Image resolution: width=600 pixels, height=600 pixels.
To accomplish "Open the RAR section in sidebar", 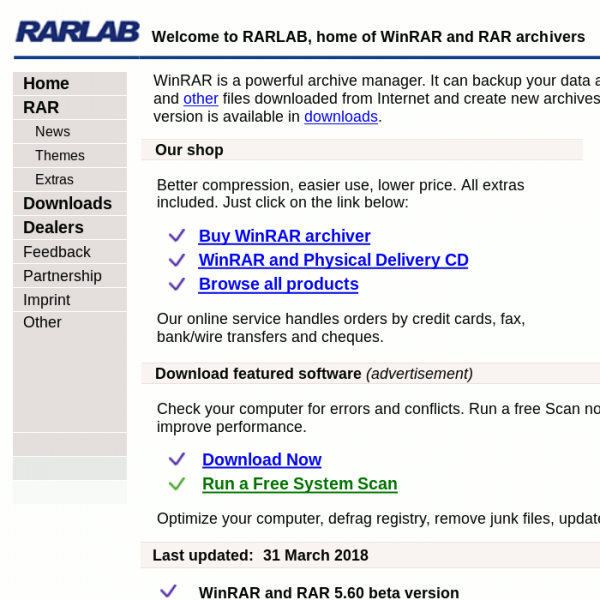I will [x=41, y=108].
